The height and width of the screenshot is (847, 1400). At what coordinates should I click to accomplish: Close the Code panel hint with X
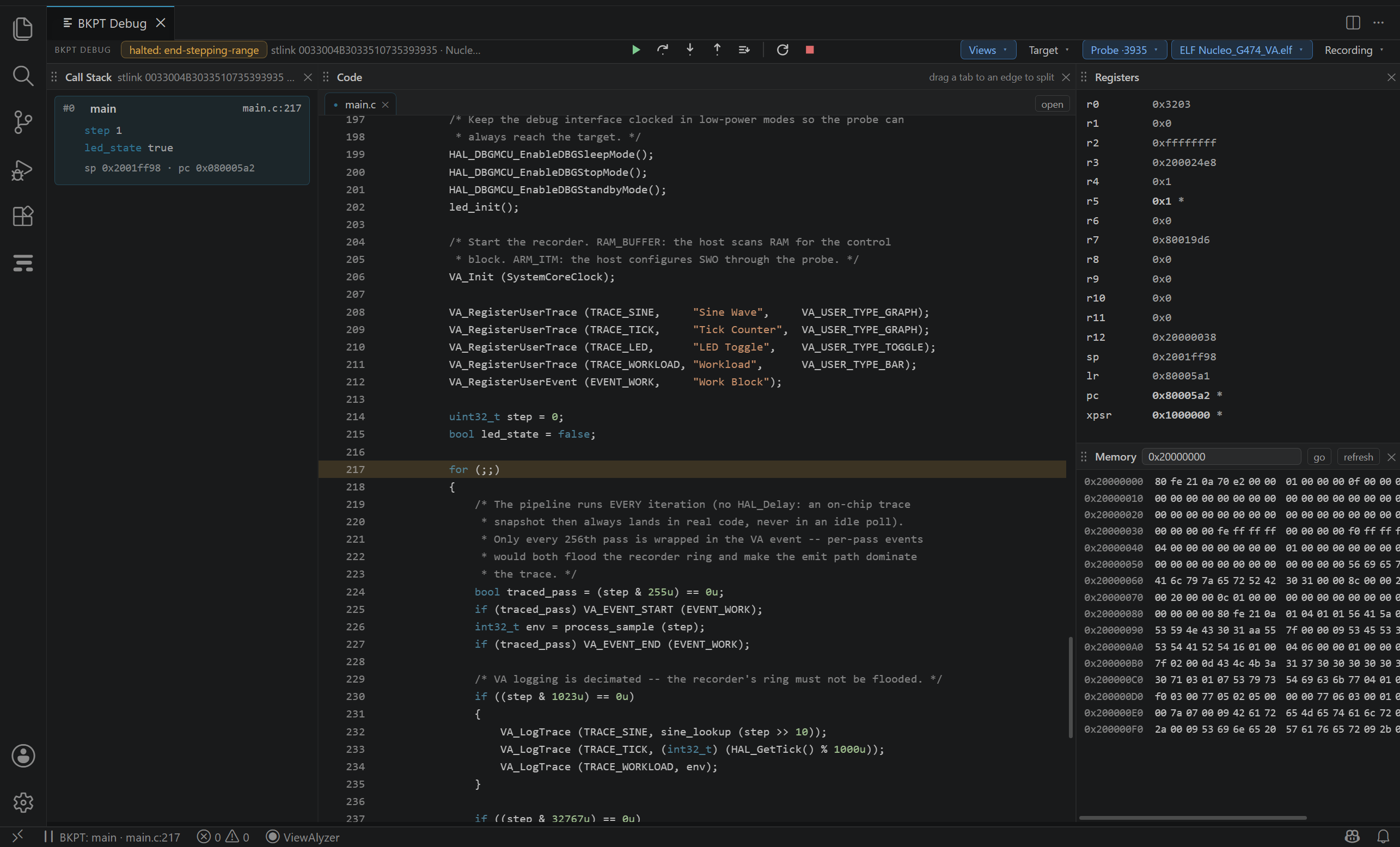click(x=1066, y=77)
